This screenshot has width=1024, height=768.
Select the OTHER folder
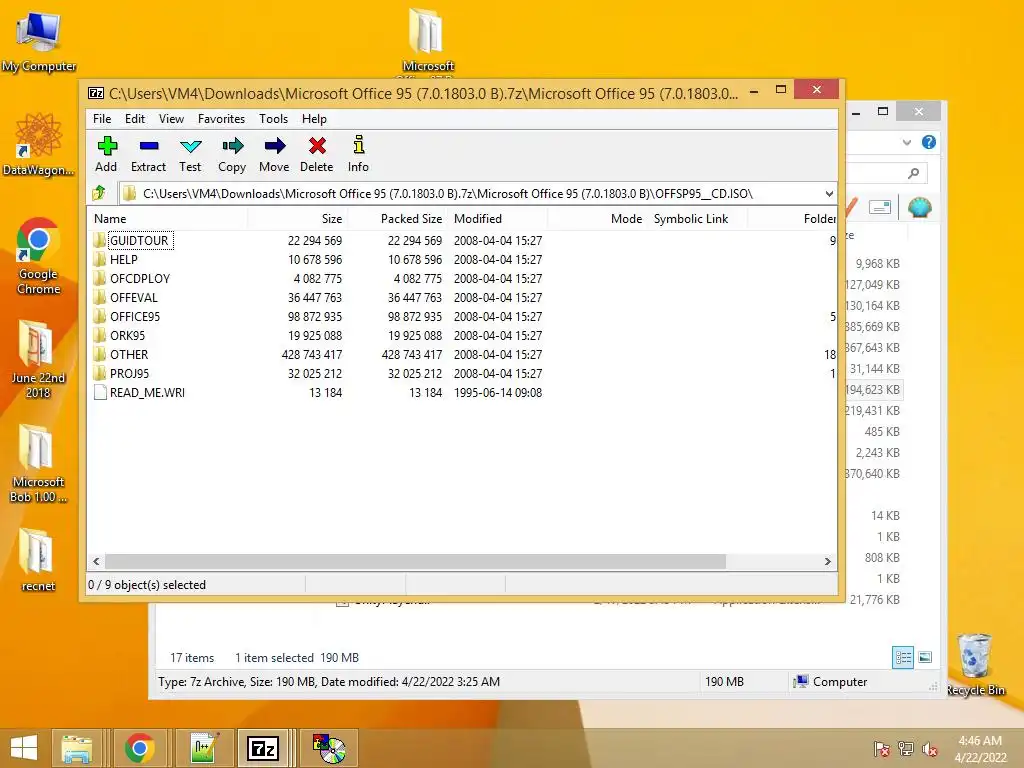pyautogui.click(x=129, y=354)
